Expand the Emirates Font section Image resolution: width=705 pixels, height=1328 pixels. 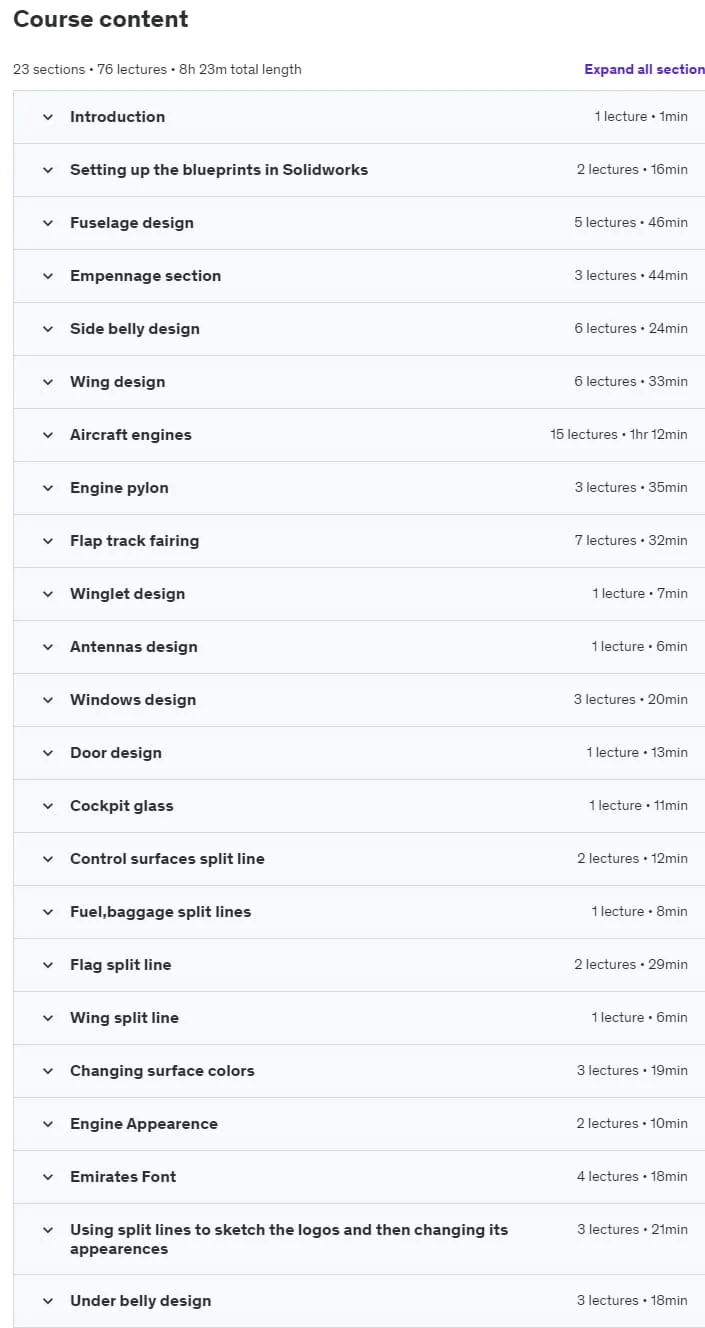[x=359, y=1177]
